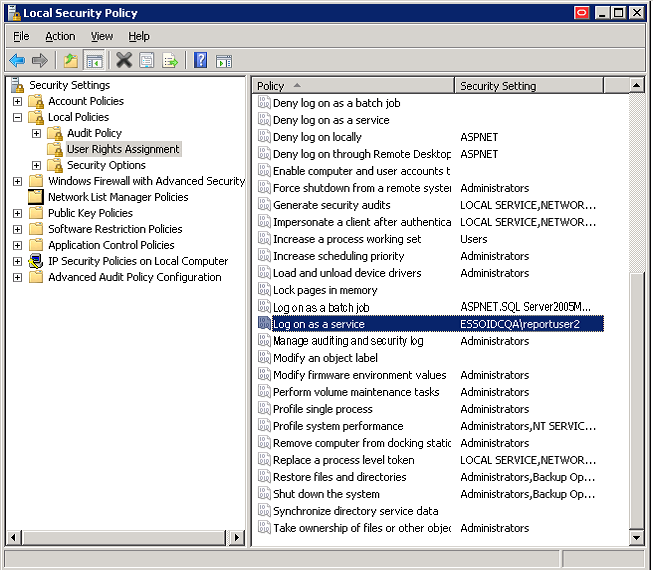The image size is (657, 572).
Task: Select 'Restore files and directories' policy
Action: 340,477
